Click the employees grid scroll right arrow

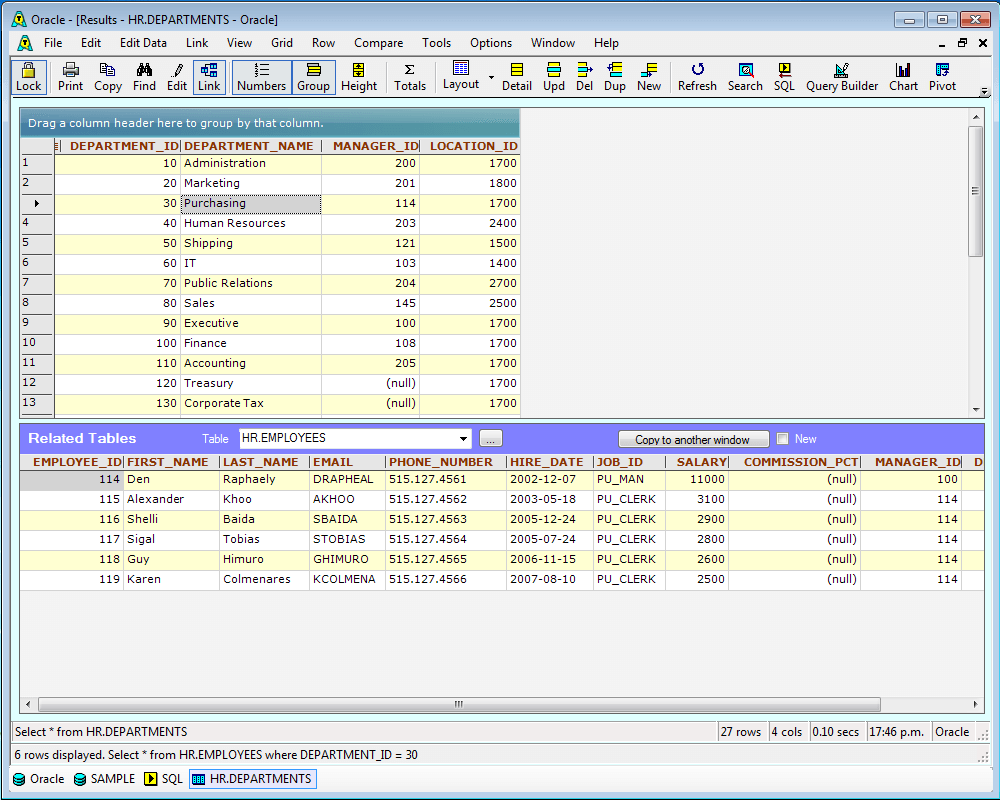pos(976,704)
